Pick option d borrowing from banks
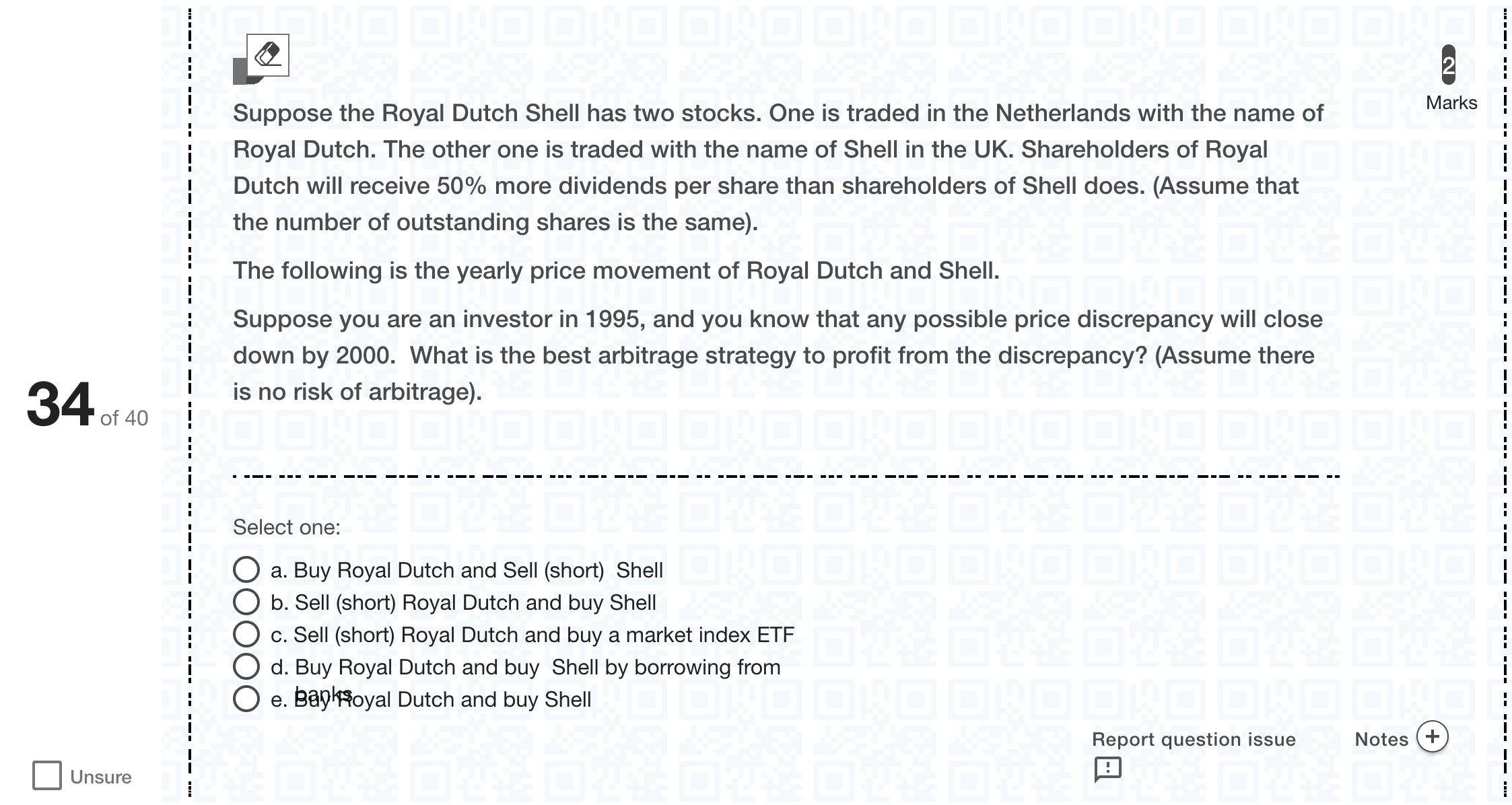Screen dimensions: 1512x805 (x=246, y=666)
